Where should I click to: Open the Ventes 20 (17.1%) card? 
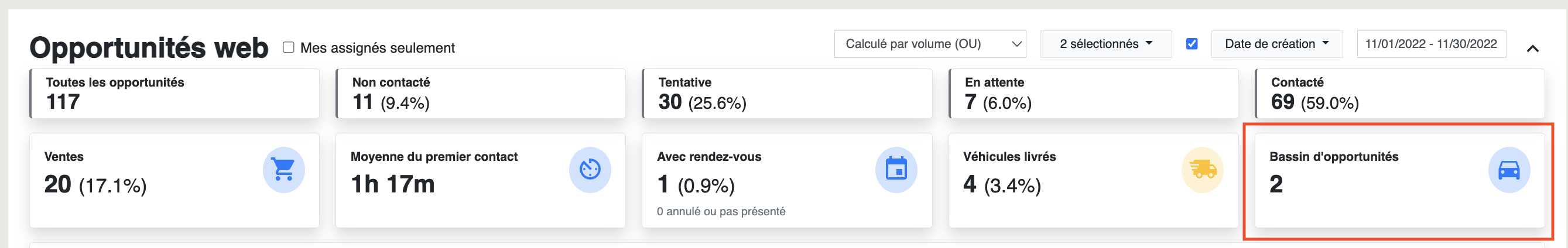click(x=174, y=181)
